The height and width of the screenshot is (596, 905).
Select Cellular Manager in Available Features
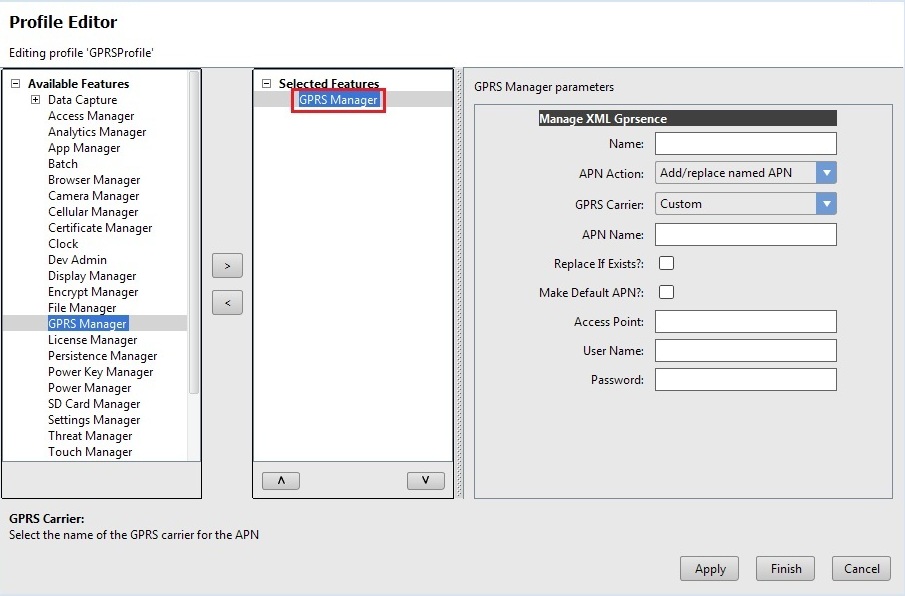coord(93,212)
